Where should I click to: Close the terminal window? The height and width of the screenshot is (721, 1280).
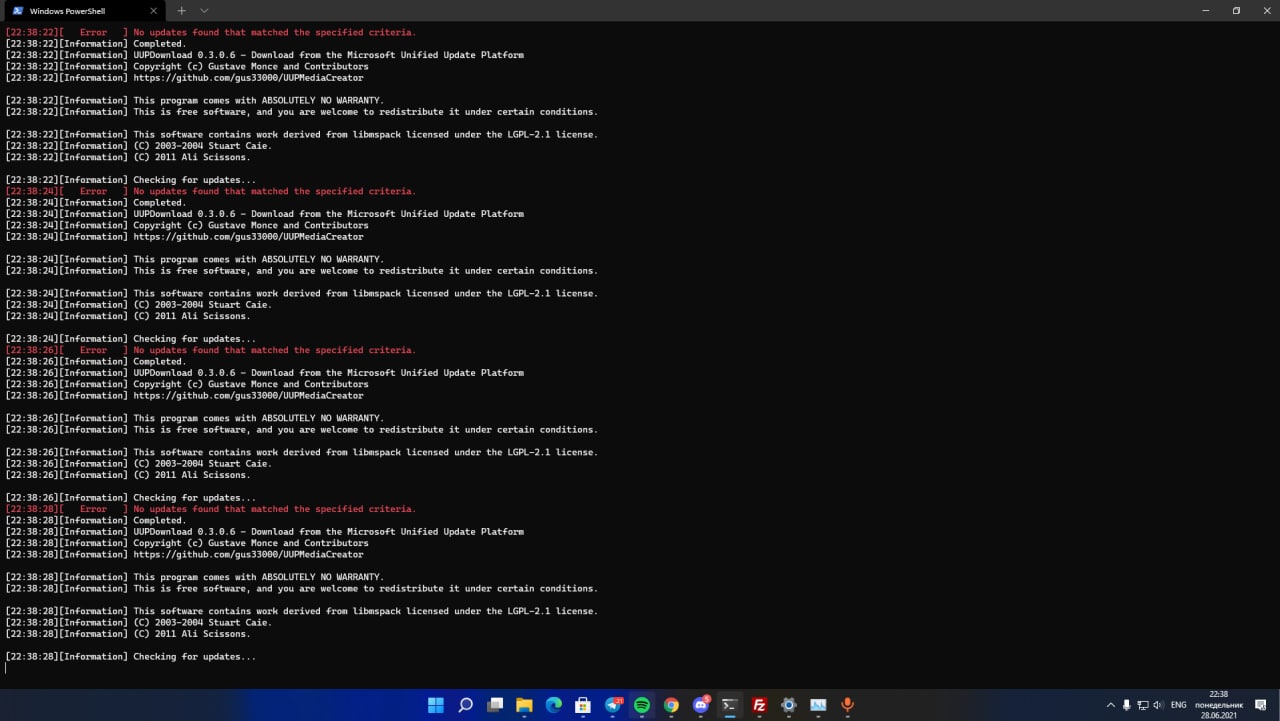coord(1265,11)
